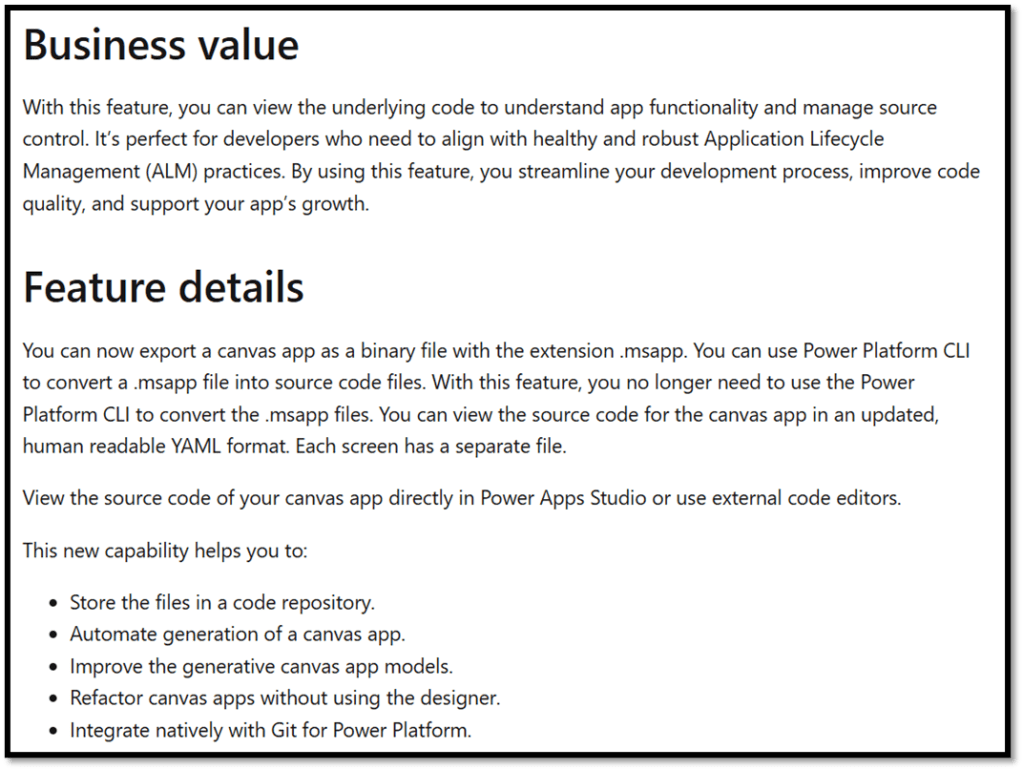Click the paragraph starting "You can now export"
The width and height of the screenshot is (1023, 770).
point(496,399)
